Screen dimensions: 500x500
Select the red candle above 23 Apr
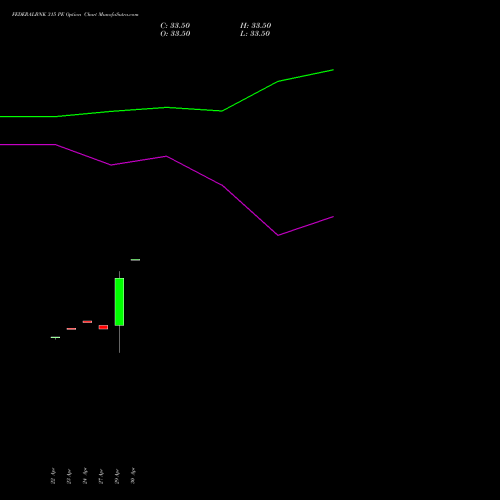71,329
